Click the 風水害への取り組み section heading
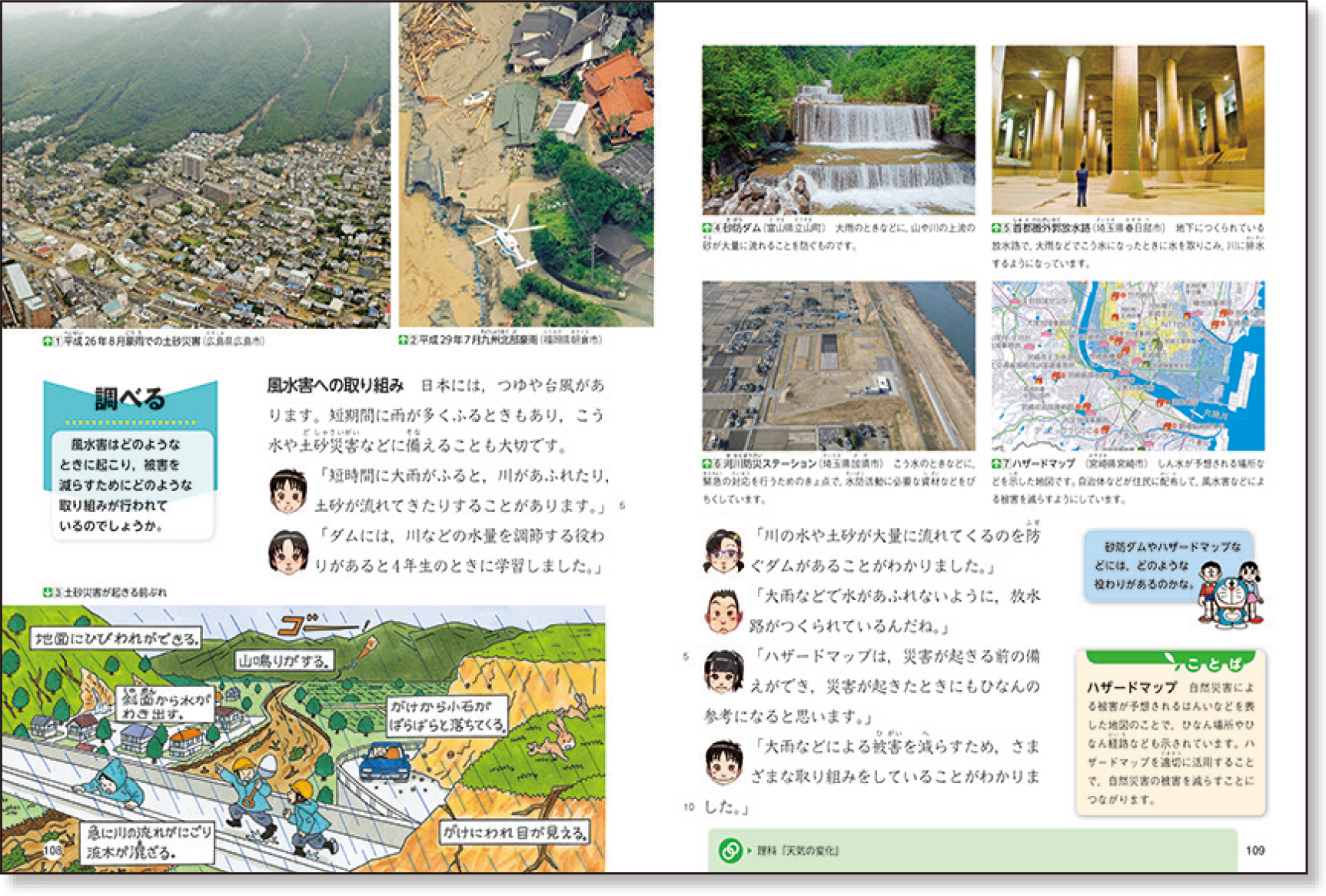1326x896 pixels. (x=335, y=385)
